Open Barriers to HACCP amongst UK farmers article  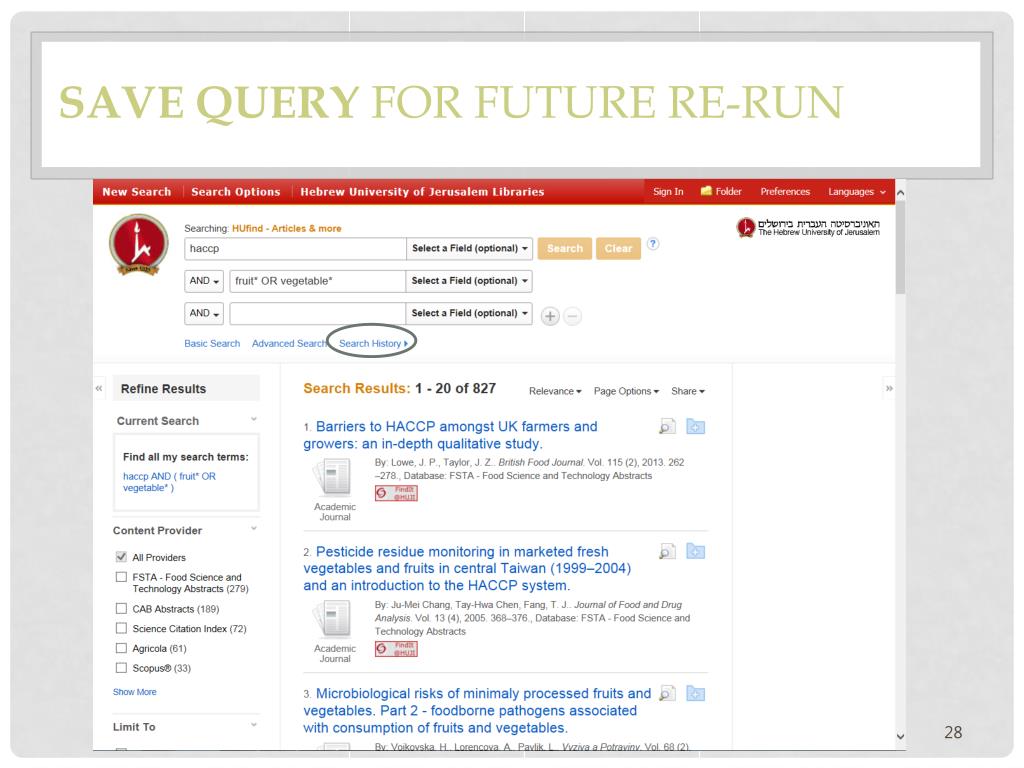(451, 435)
